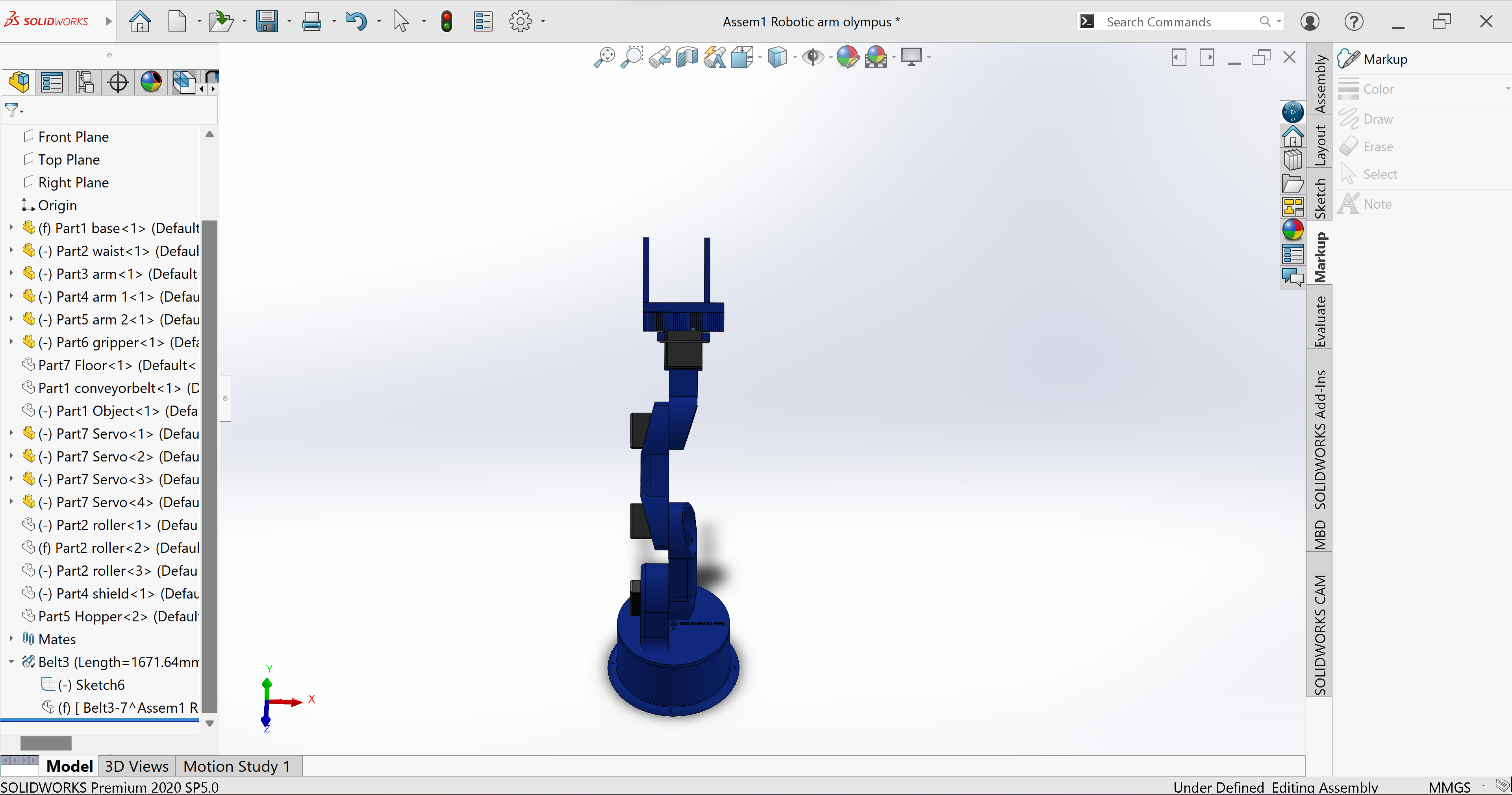Click the Design Library task pane icon
The image size is (1512, 795).
[x=1292, y=160]
